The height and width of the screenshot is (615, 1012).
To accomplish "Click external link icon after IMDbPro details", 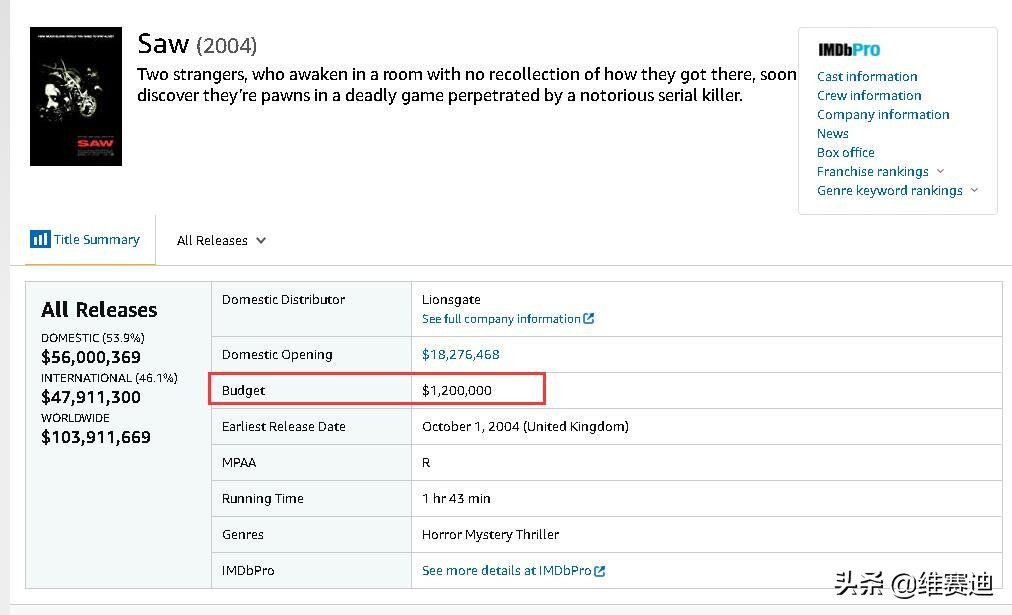I will pos(600,571).
